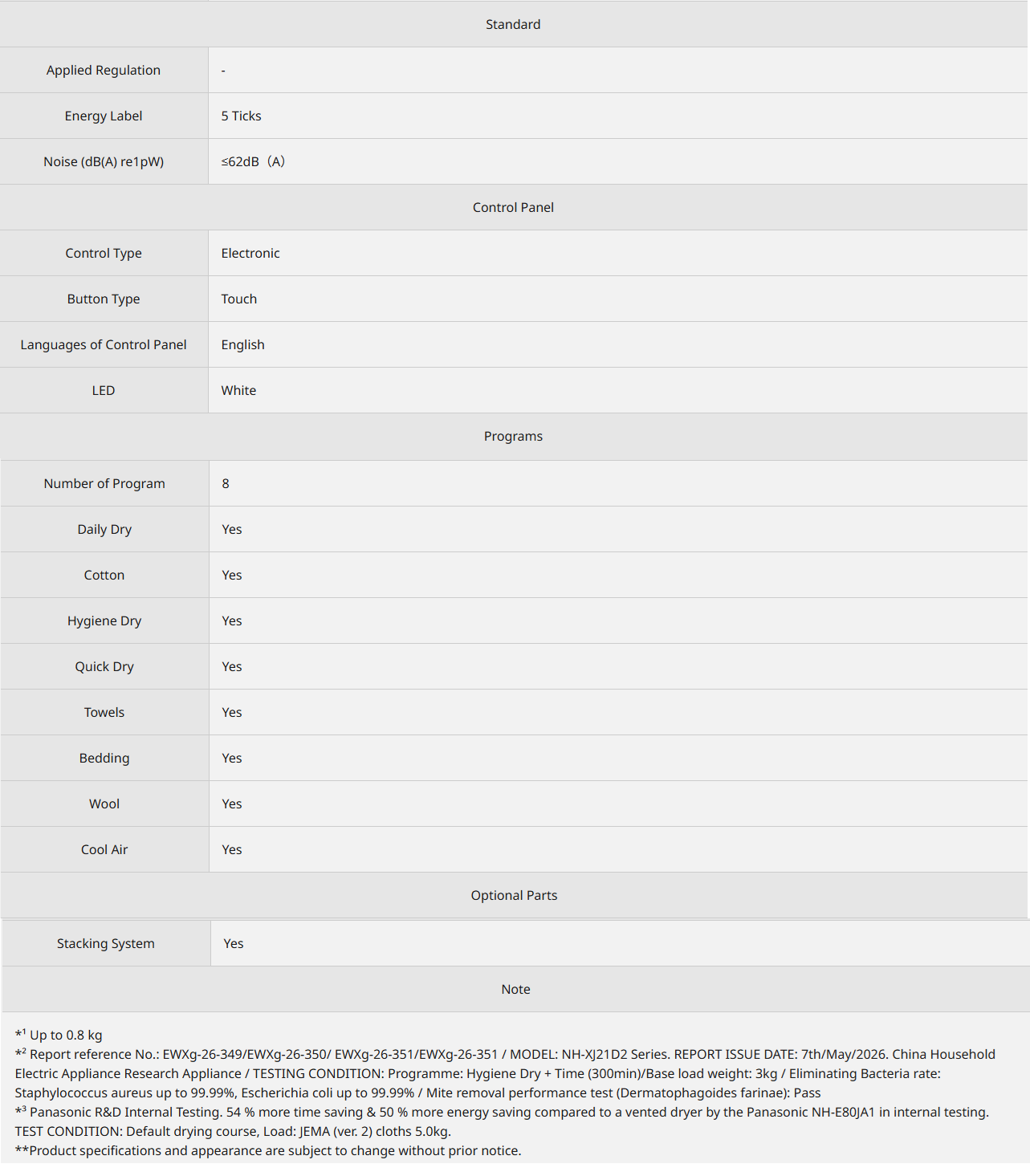The width and height of the screenshot is (1030, 1176).
Task: Click Languages of Control Panel label
Action: click(104, 344)
